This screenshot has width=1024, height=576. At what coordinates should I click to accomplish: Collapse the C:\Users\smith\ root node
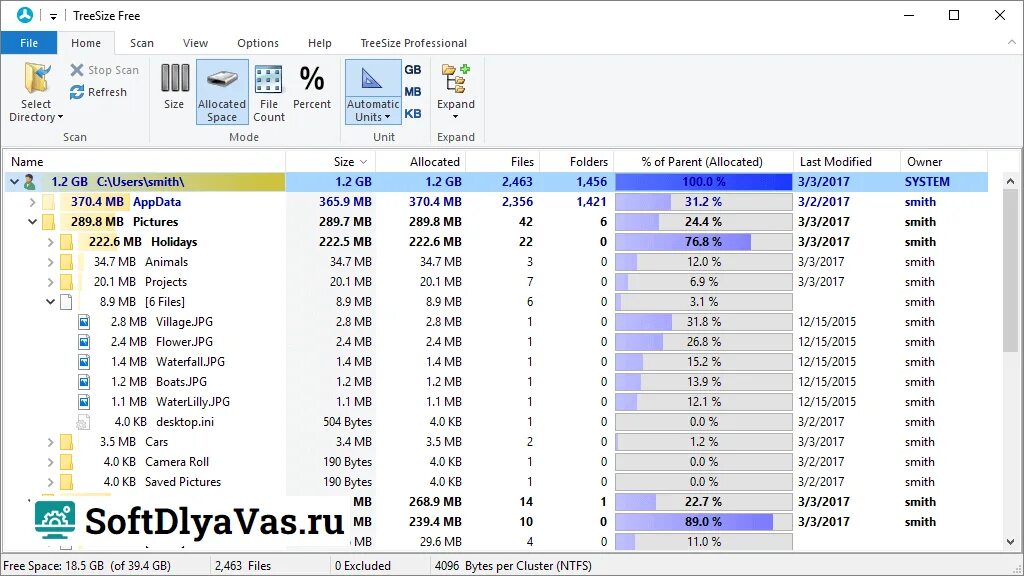pyautogui.click(x=14, y=182)
